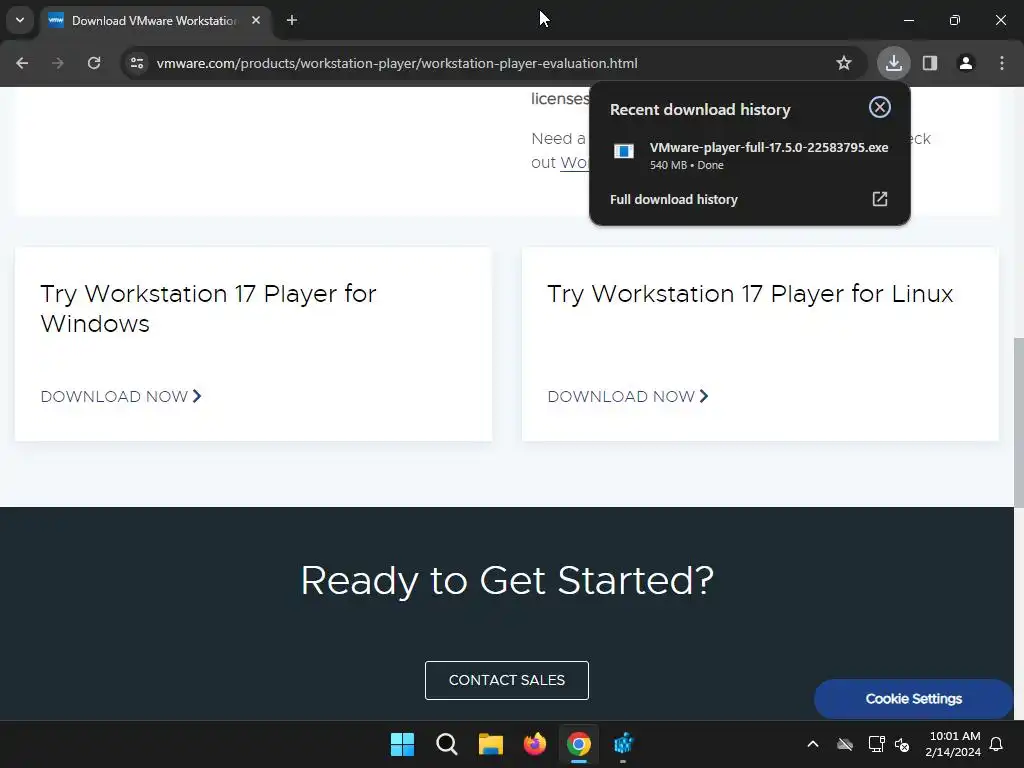Click the page vertical scrollbar thumb
1024x768 pixels.
[x=1019, y=422]
